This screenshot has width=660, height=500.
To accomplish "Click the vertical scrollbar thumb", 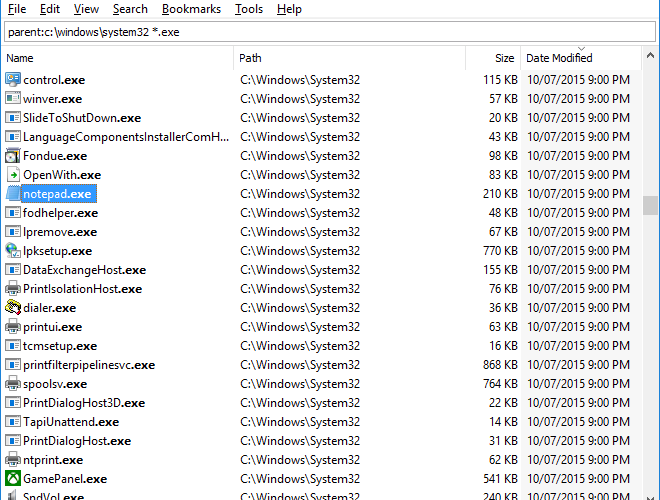I will [x=651, y=205].
